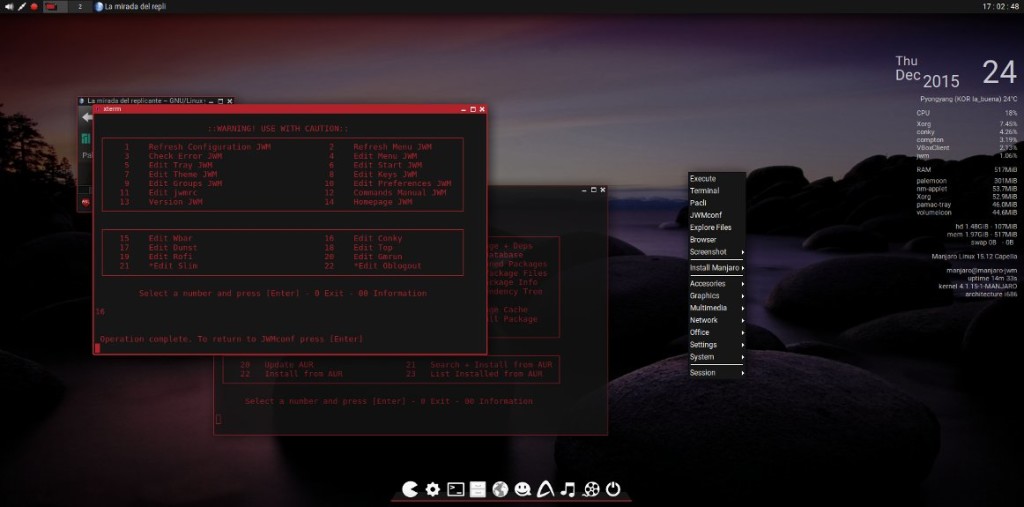This screenshot has width=1024, height=507.
Task: Click 'Edit Wbar' option text
Action: pyautogui.click(x=170, y=238)
